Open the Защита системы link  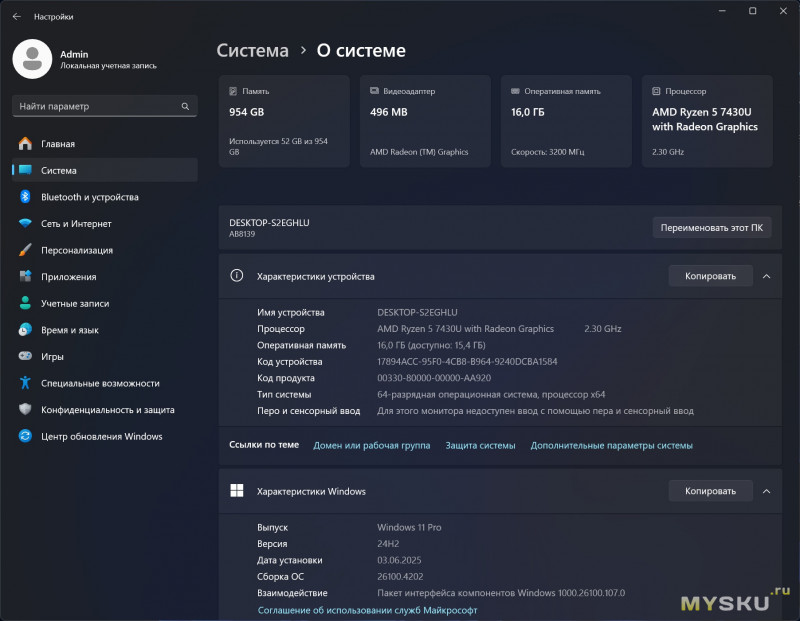[x=480, y=445]
